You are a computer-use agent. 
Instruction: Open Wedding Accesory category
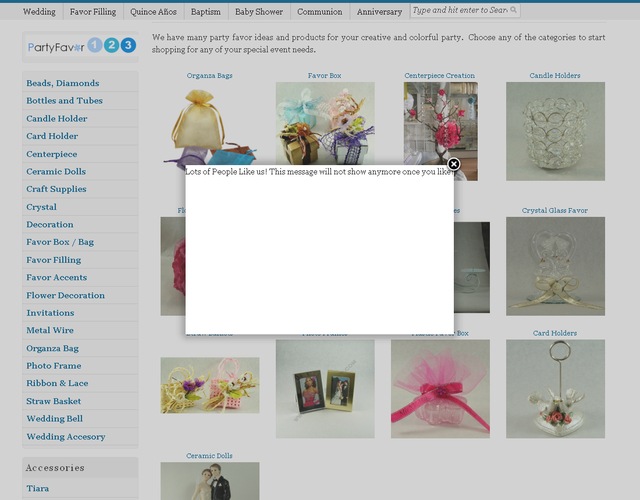tap(66, 437)
